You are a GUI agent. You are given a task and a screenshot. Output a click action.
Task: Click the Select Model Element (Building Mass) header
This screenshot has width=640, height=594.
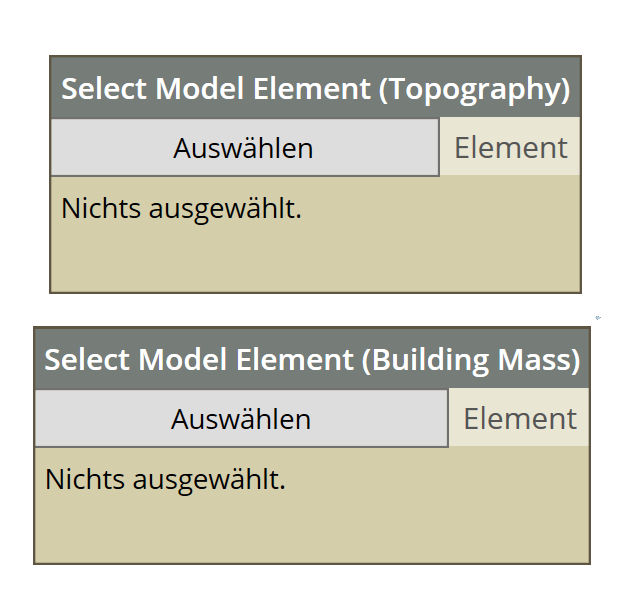tap(312, 360)
